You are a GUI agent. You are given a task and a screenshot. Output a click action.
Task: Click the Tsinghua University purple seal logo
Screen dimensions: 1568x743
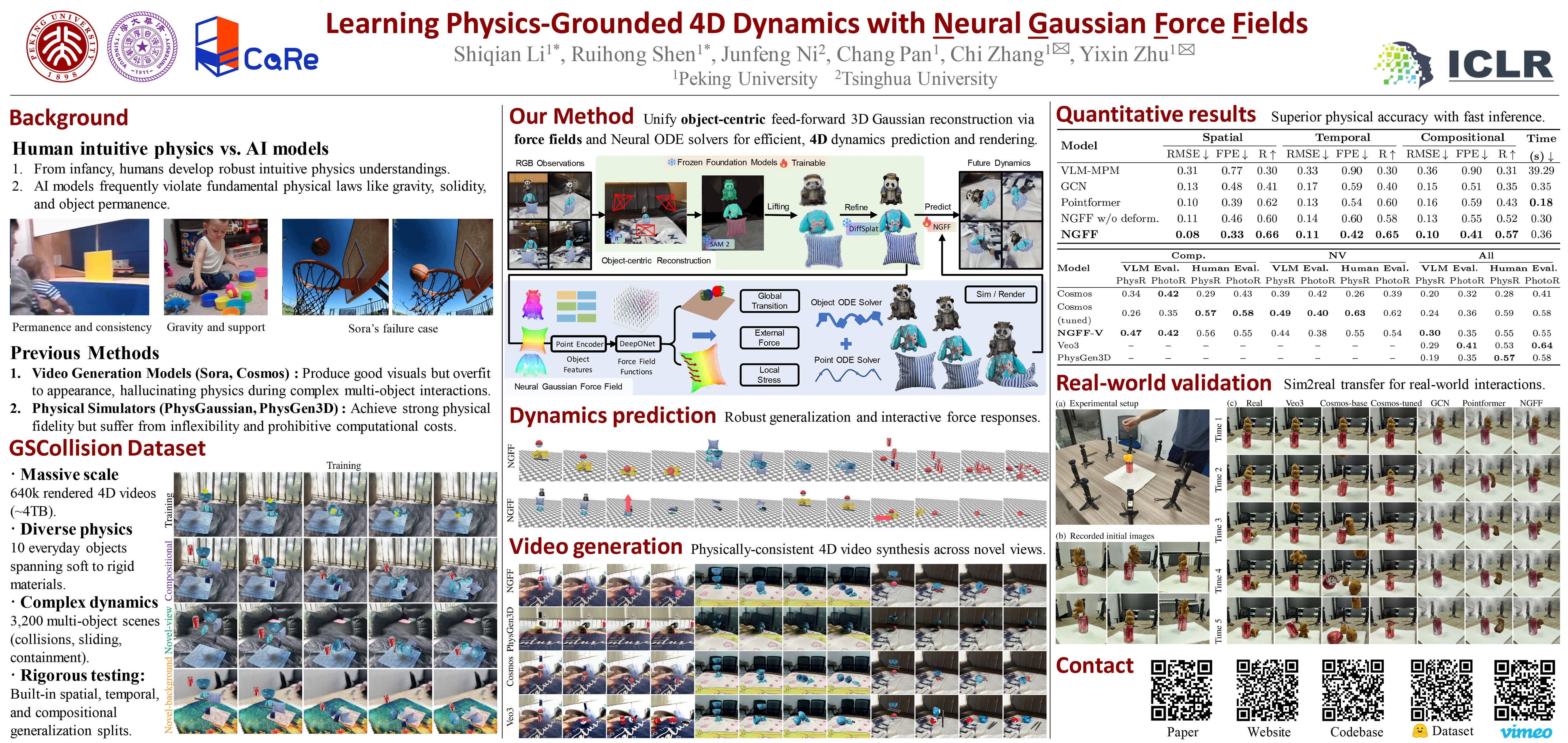click(142, 47)
